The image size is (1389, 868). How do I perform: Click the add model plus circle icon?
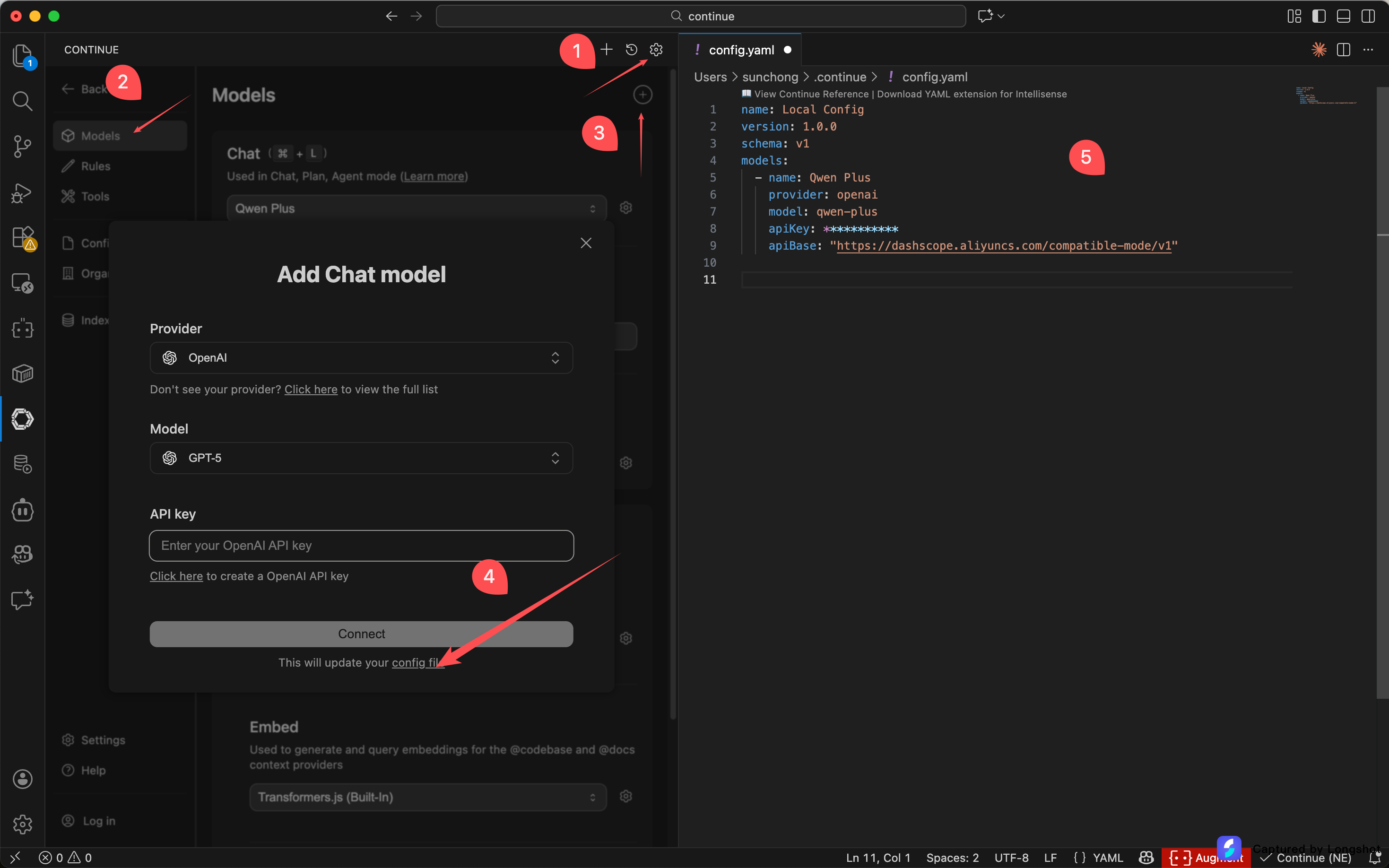click(x=642, y=95)
